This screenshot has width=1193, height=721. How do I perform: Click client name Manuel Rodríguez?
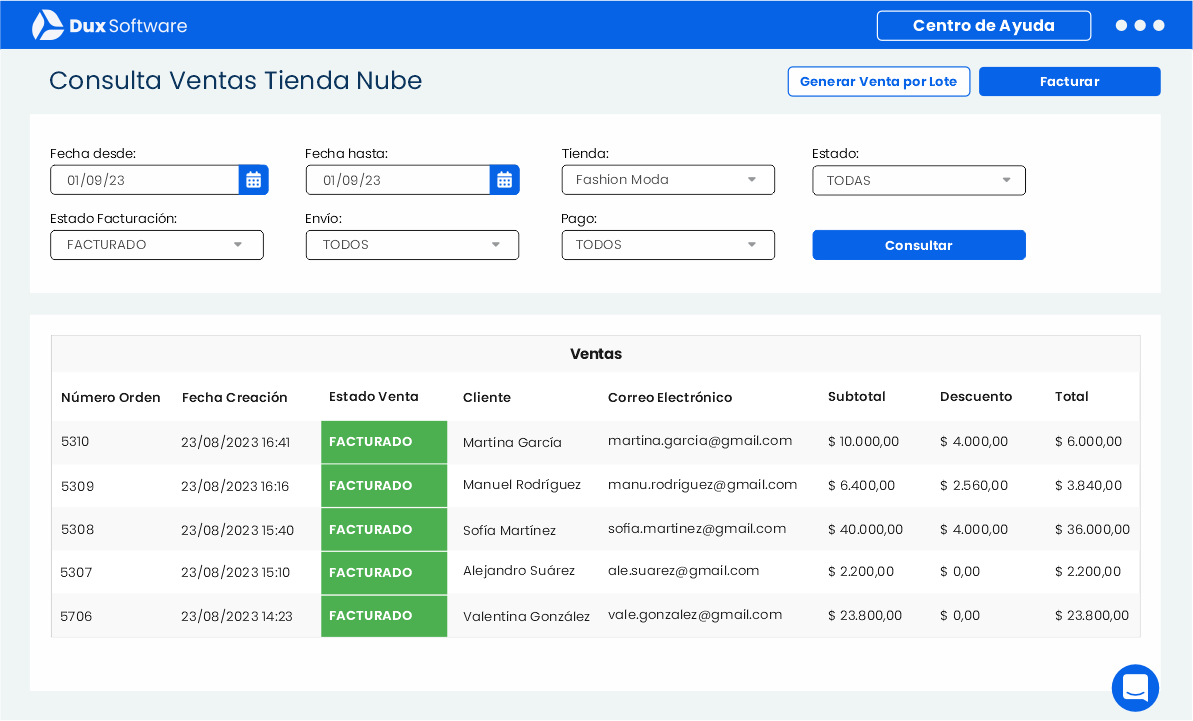[522, 484]
